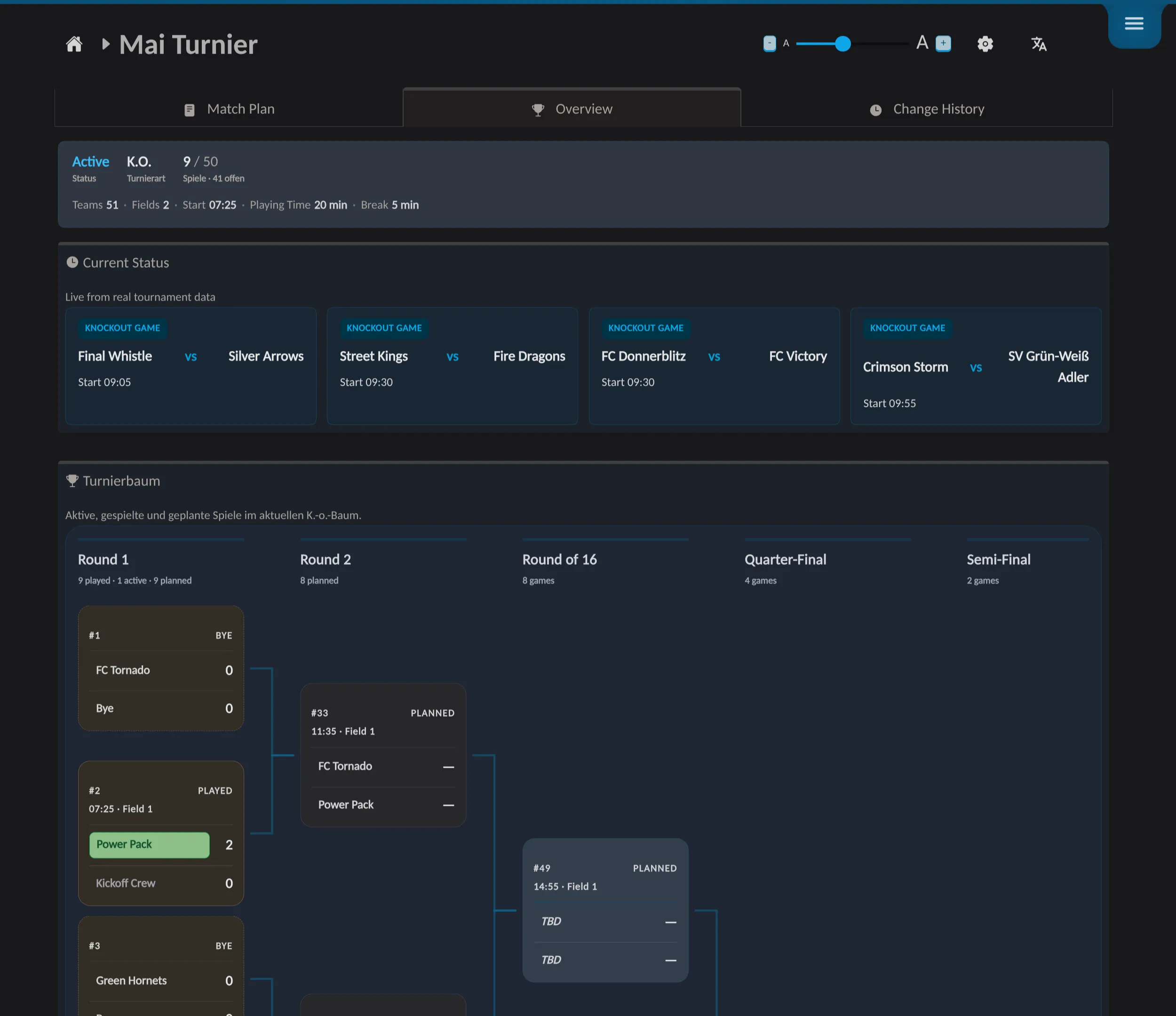
Task: Click the Round of 16 heading
Action: pyautogui.click(x=560, y=560)
